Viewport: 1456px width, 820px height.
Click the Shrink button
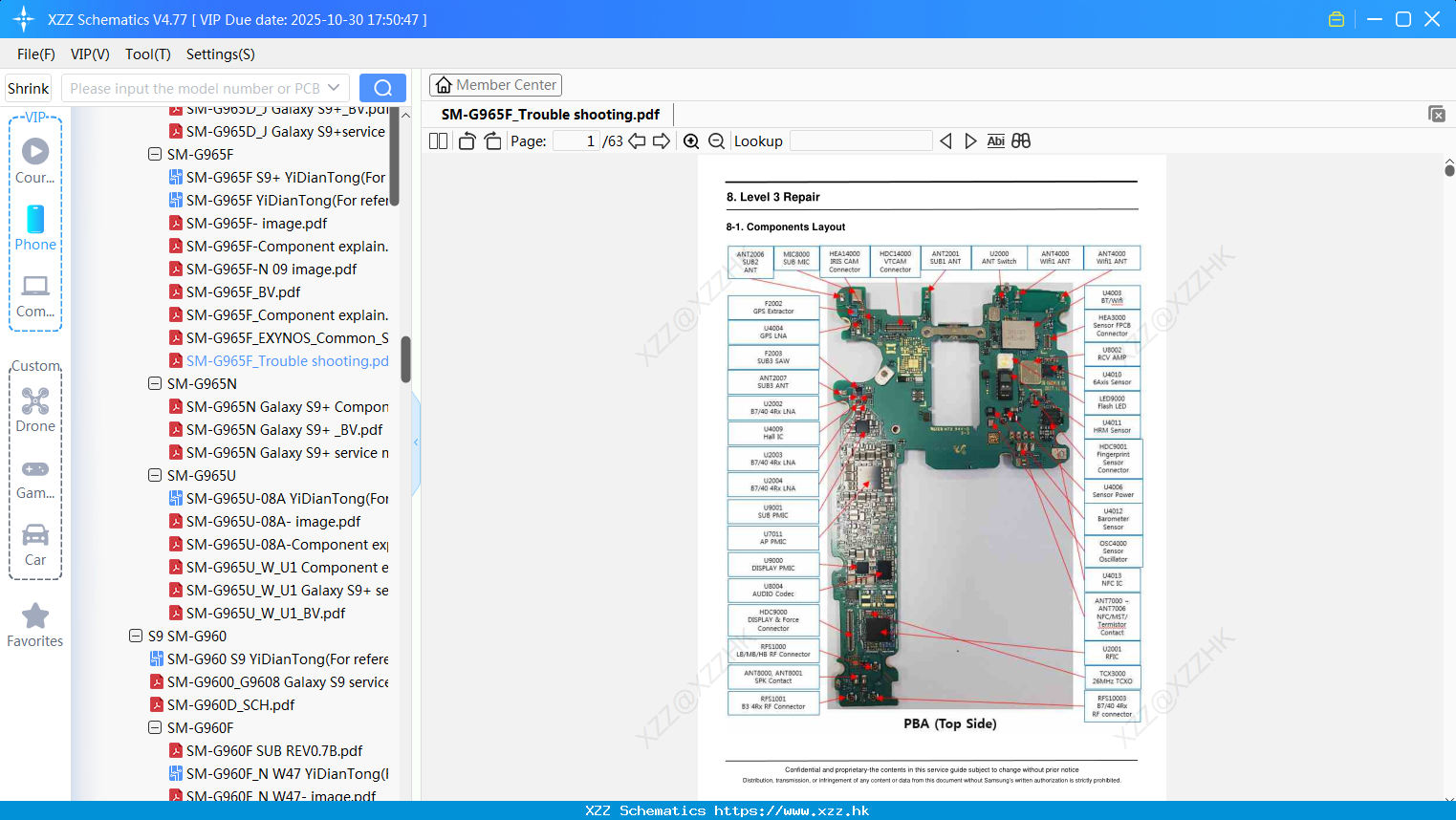pos(28,88)
